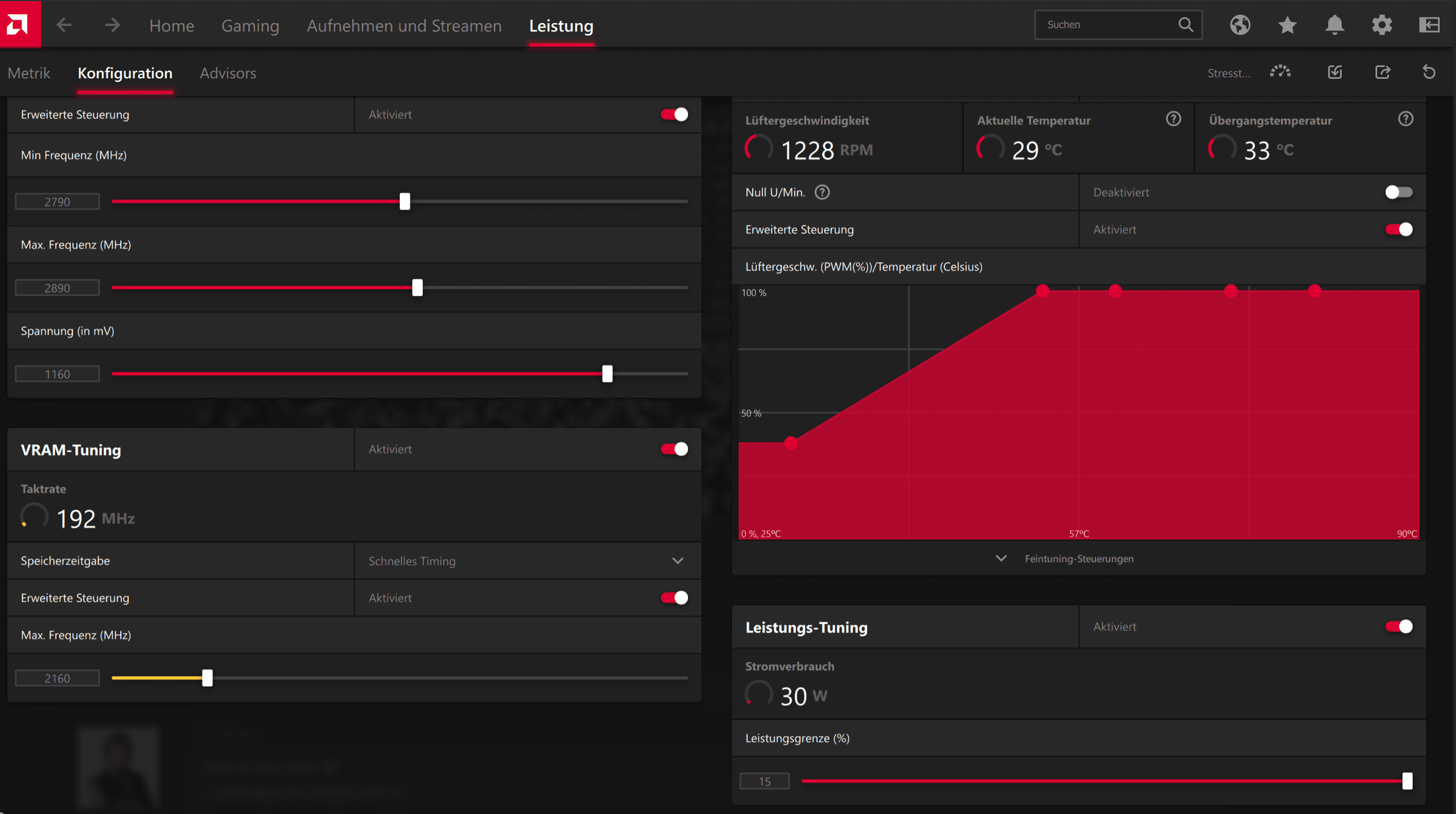Image resolution: width=1456 pixels, height=814 pixels.
Task: Click VRAM Max. Frequenz slider handle
Action: coord(207,678)
